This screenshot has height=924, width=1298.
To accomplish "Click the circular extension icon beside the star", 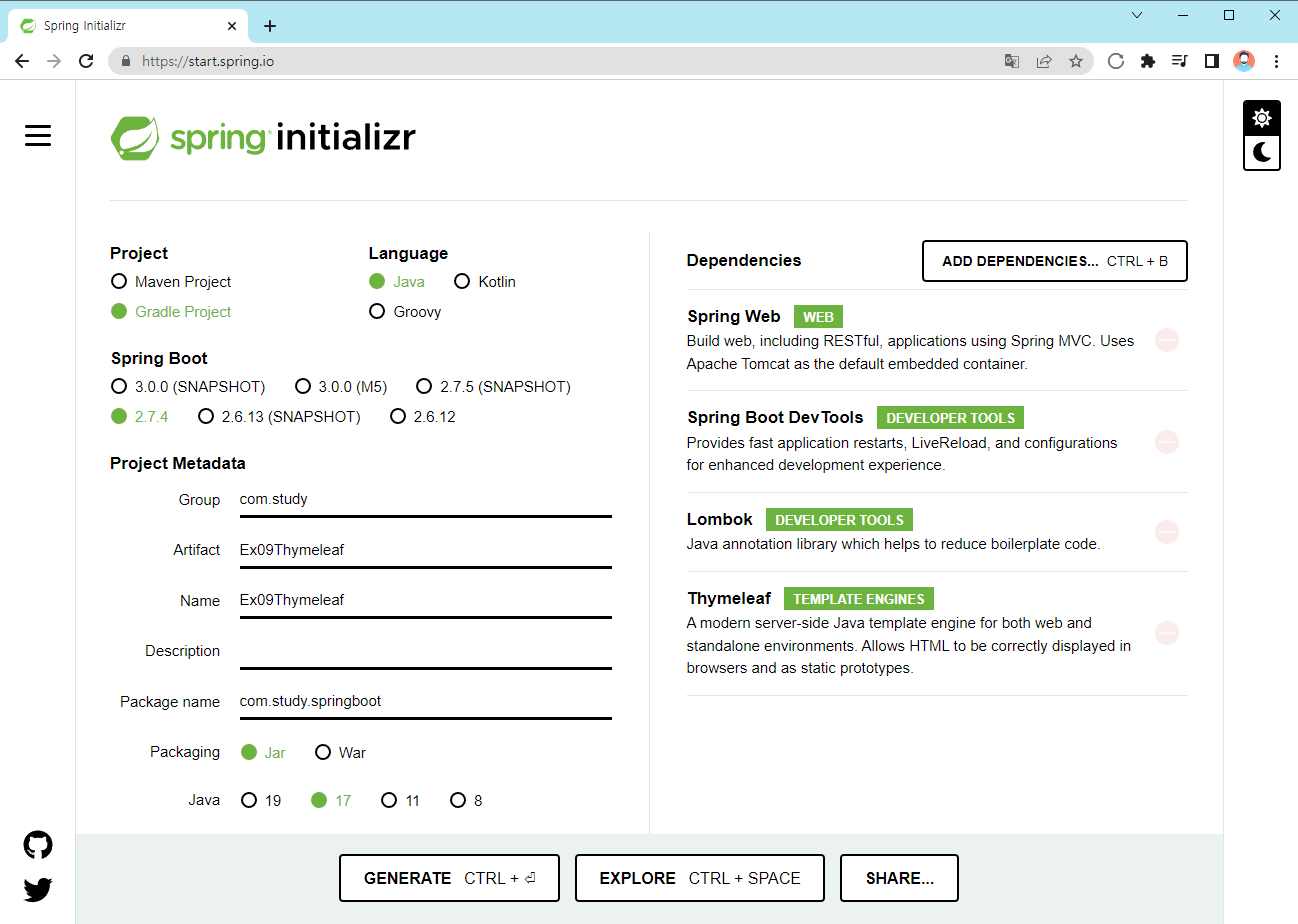I will (1116, 61).
